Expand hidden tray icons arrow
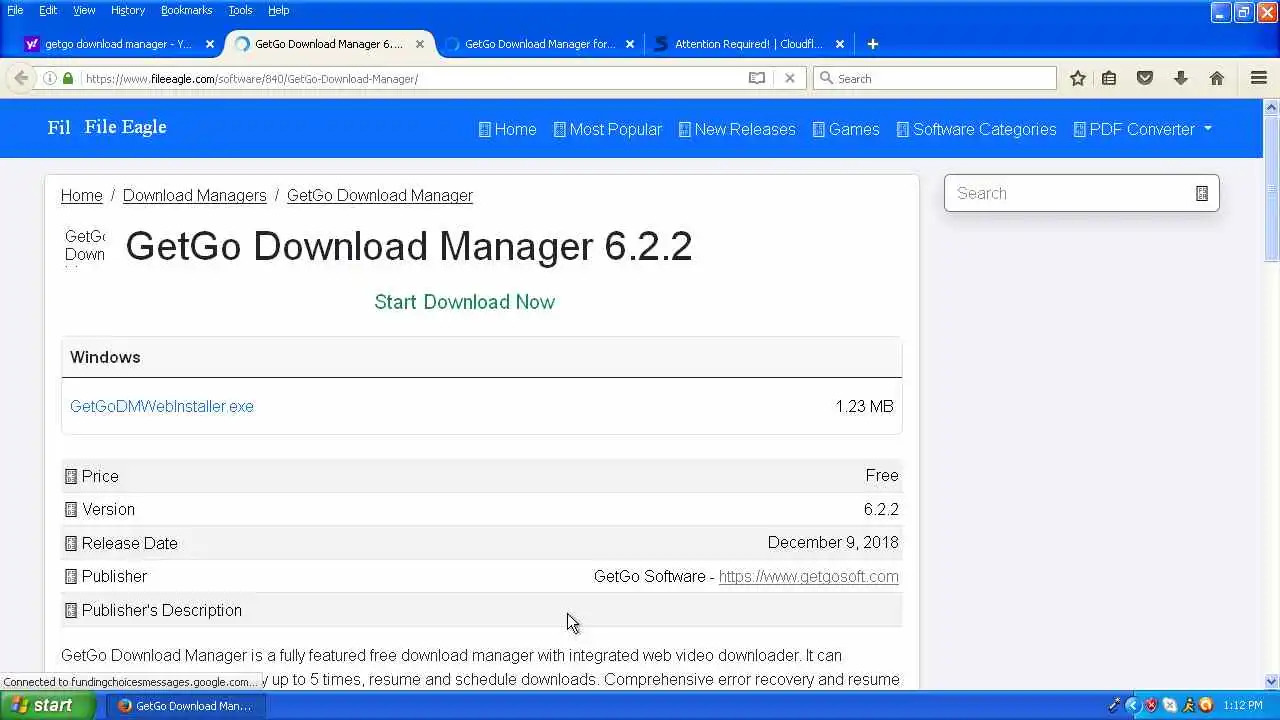The width and height of the screenshot is (1280, 720). tap(1132, 705)
